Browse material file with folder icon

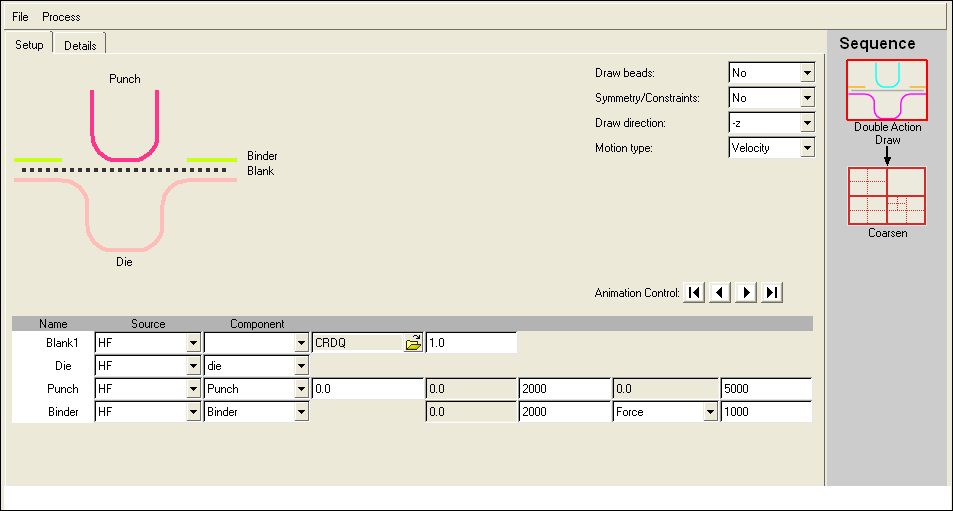click(412, 343)
